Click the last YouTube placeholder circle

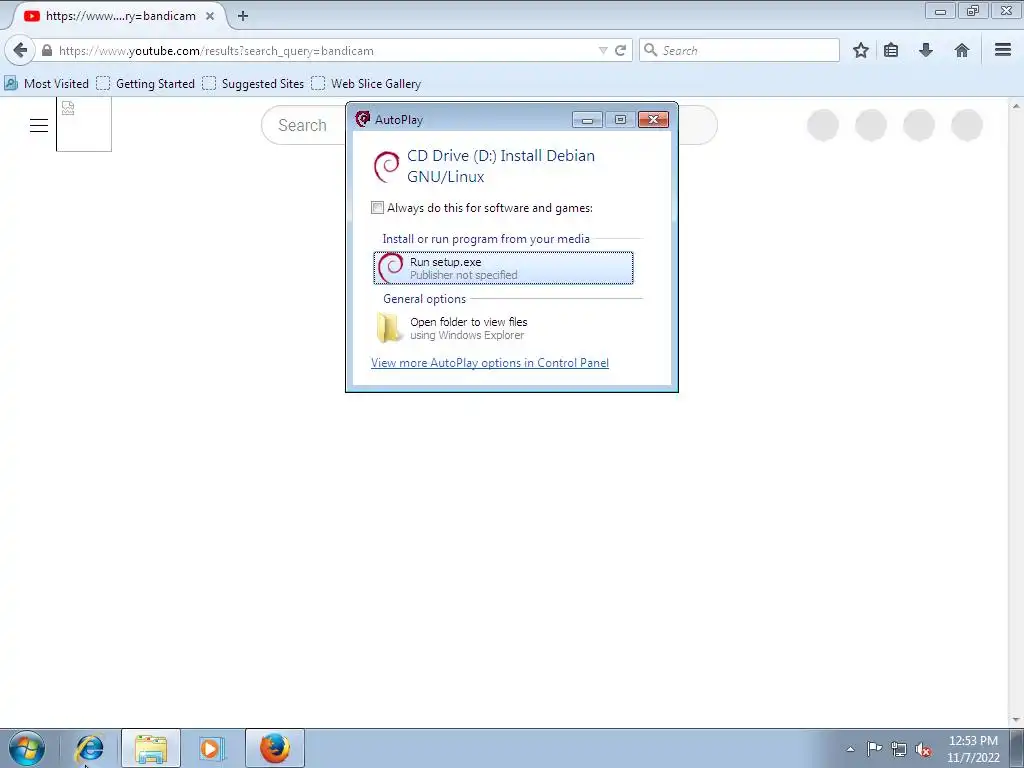[x=967, y=125]
